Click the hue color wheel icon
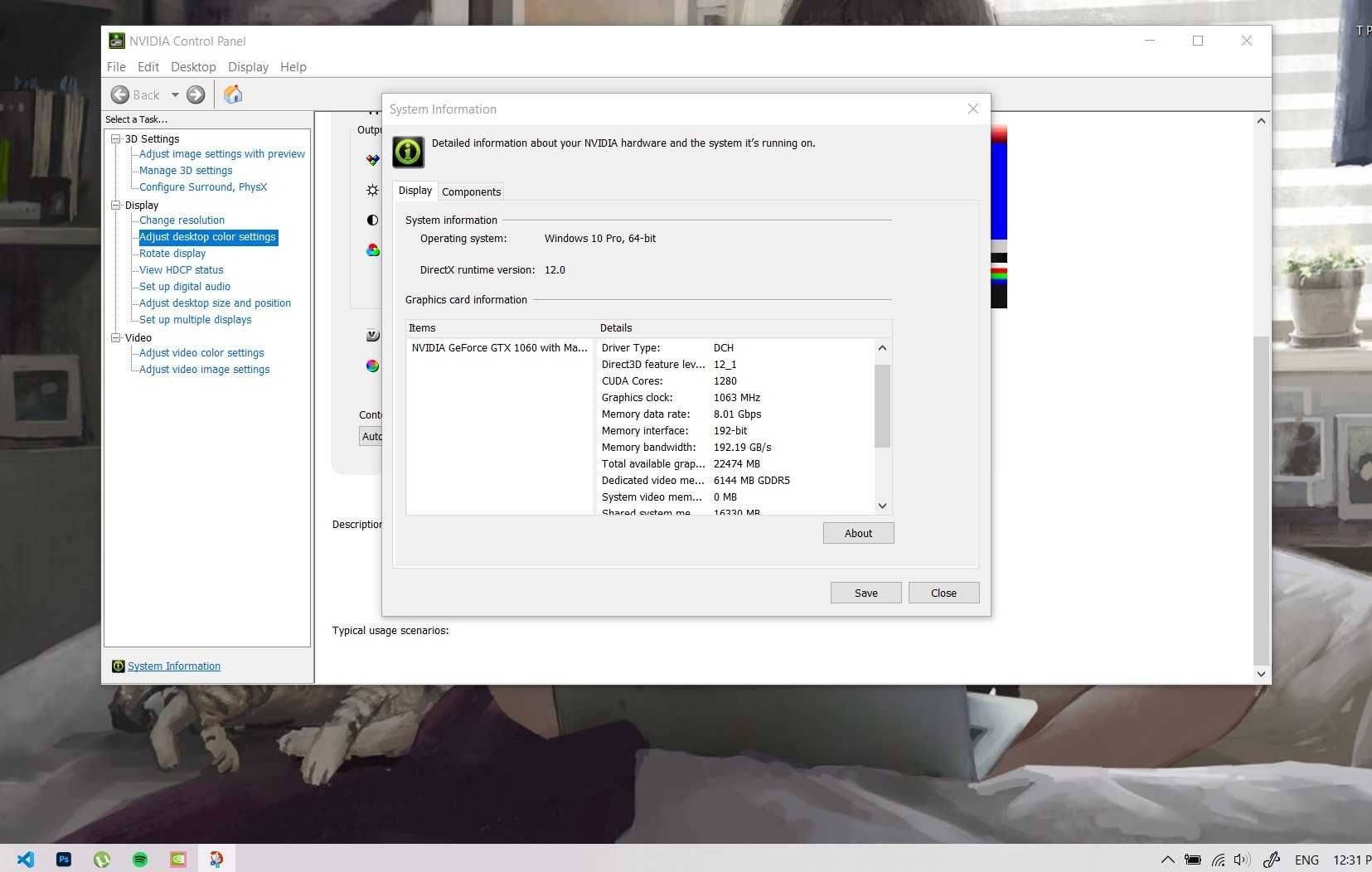The image size is (1372, 872). (373, 366)
